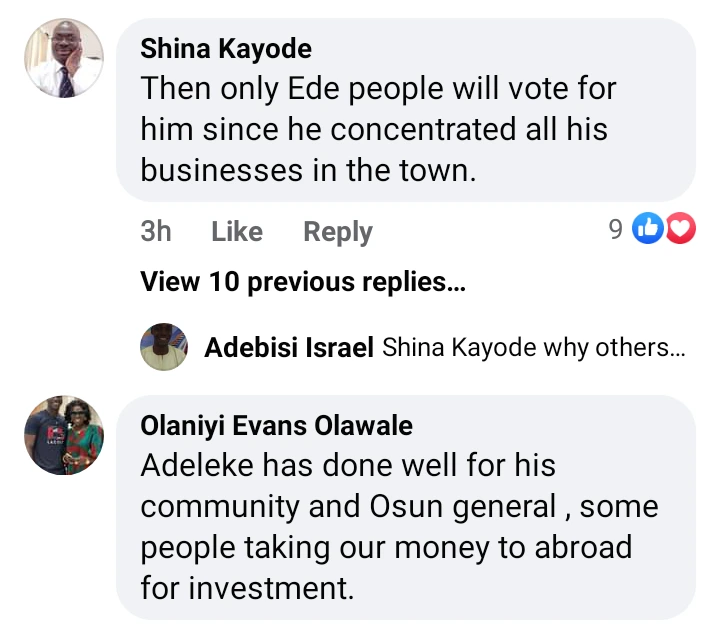This screenshot has width=720, height=625.
Task: Click the blue thumbs-up reaction icon
Action: coord(650,230)
